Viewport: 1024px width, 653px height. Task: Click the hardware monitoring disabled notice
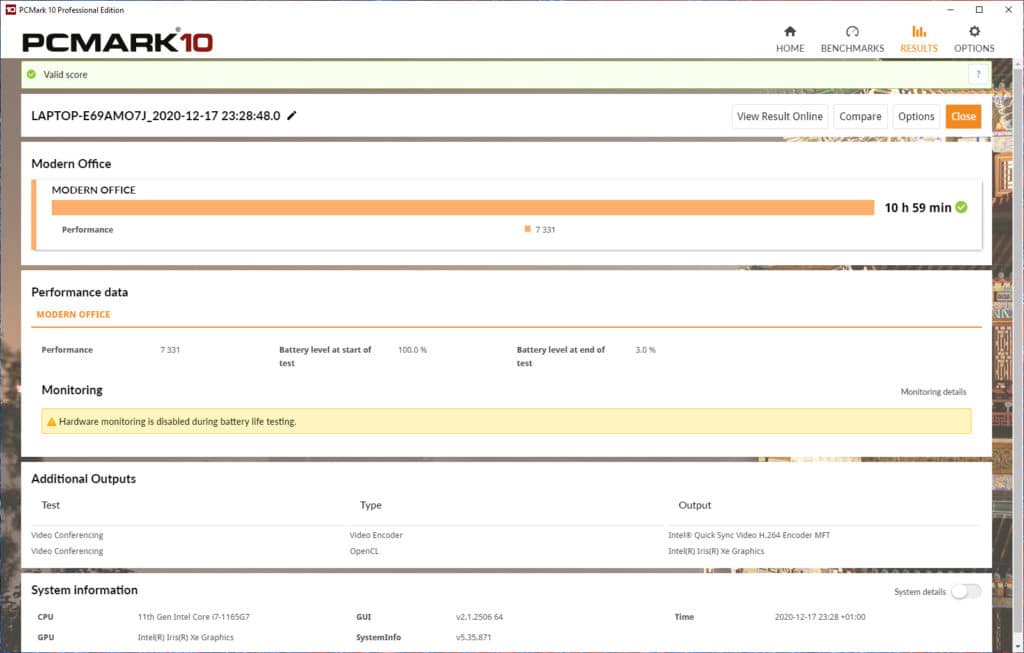pyautogui.click(x=506, y=421)
